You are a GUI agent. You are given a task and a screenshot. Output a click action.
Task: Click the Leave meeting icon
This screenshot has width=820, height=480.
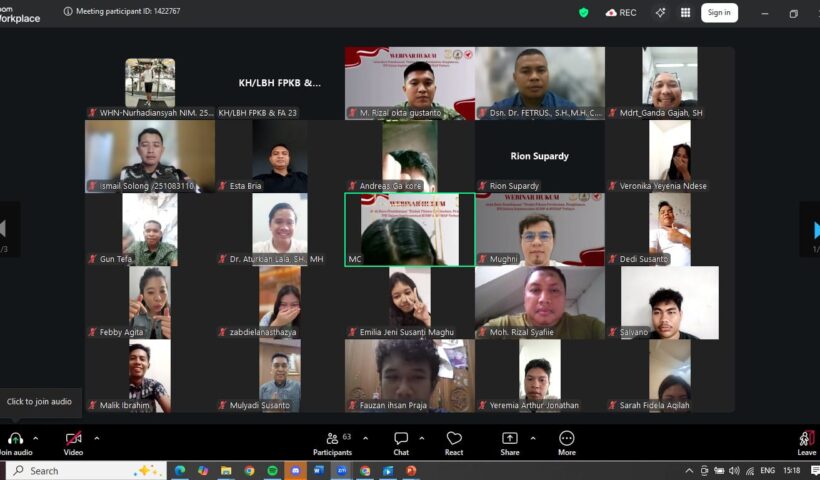(806, 438)
